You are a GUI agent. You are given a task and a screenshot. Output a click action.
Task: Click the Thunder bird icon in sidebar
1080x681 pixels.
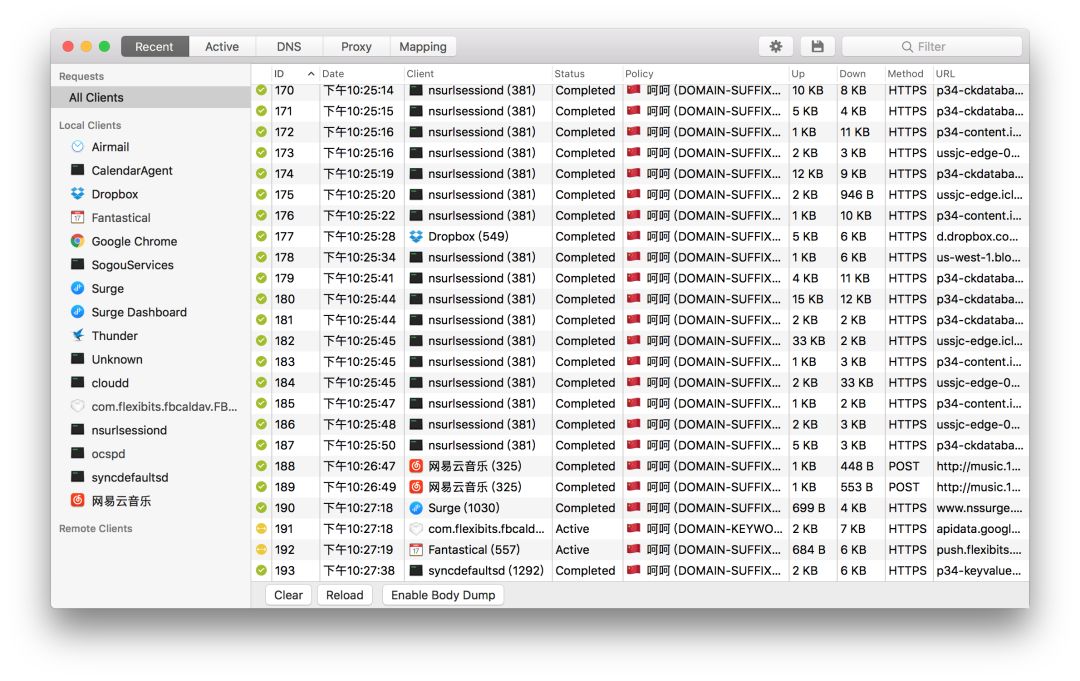pyautogui.click(x=78, y=335)
